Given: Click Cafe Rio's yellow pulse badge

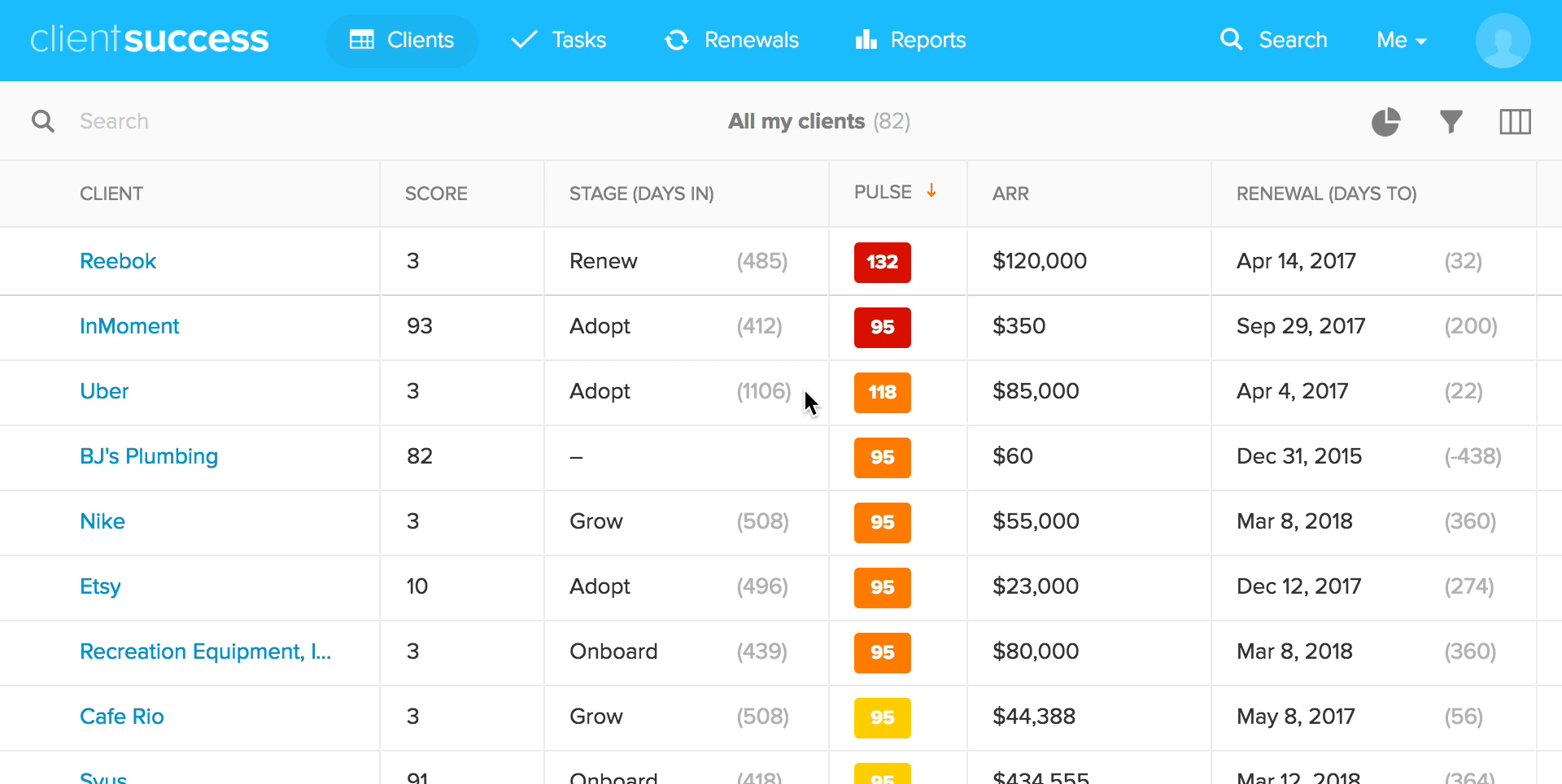Looking at the screenshot, I should (883, 717).
